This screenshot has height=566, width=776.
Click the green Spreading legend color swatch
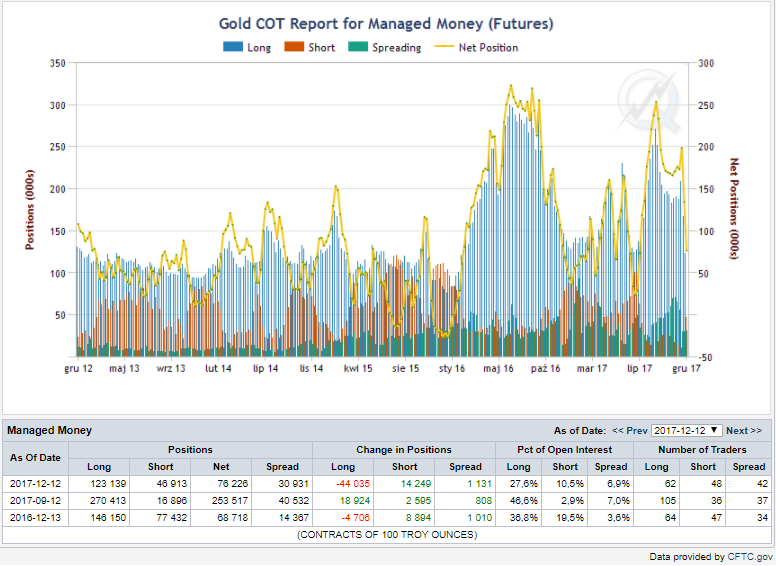(x=358, y=47)
